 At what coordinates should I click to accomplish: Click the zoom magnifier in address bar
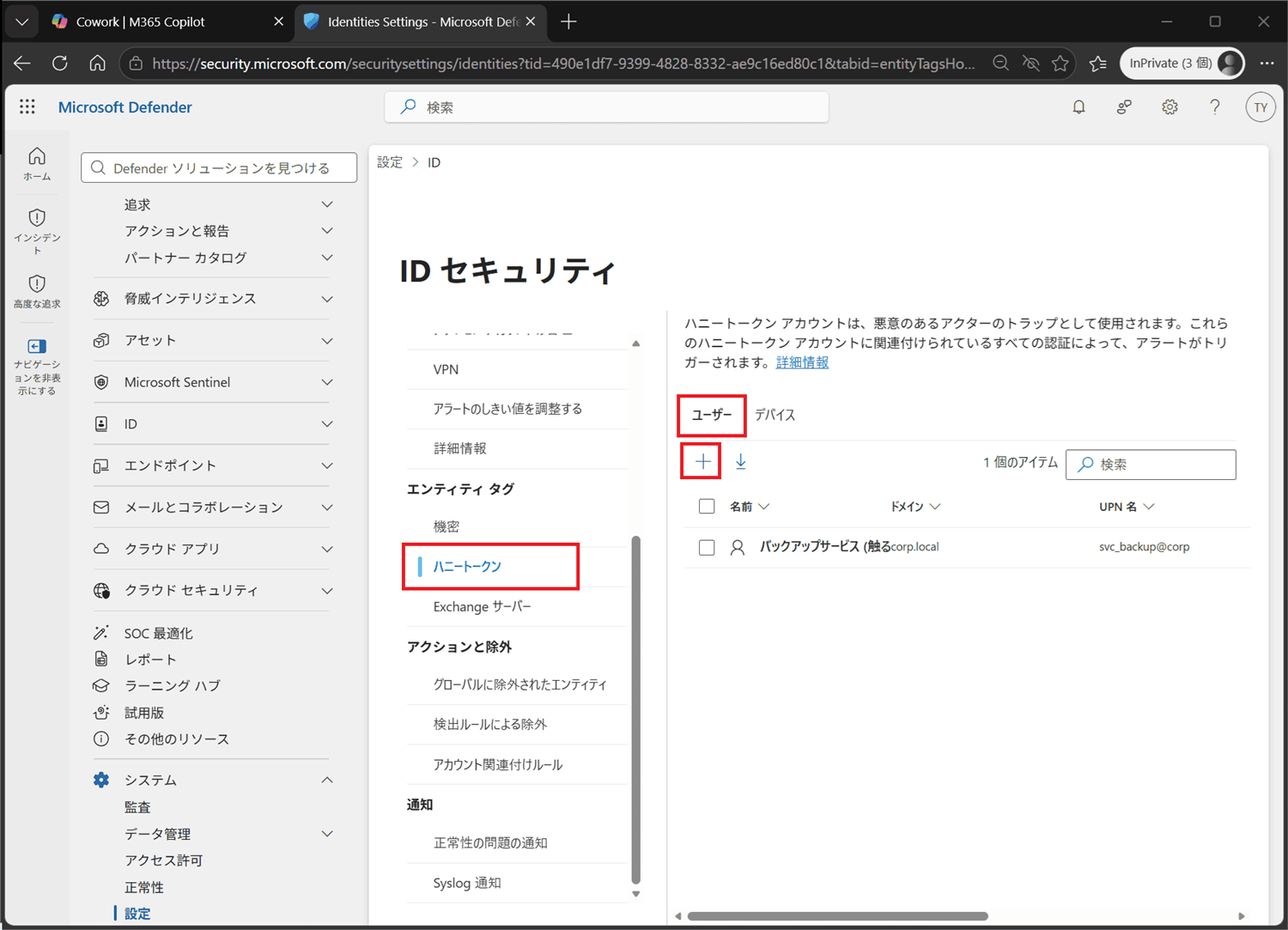pyautogui.click(x=1000, y=64)
